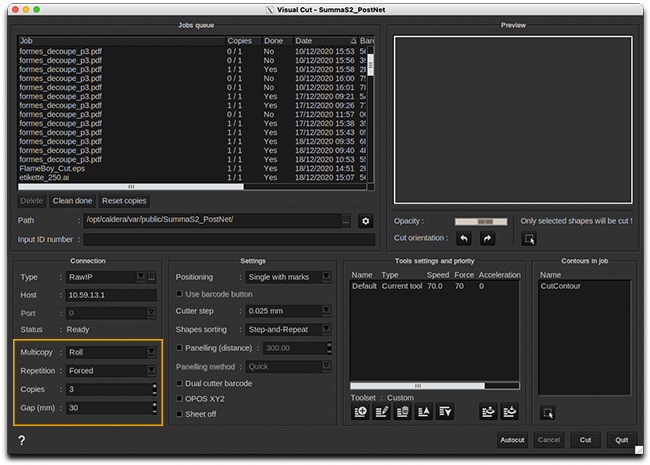
Task: Enable the Use barcode button checkbox
Action: coord(180,294)
